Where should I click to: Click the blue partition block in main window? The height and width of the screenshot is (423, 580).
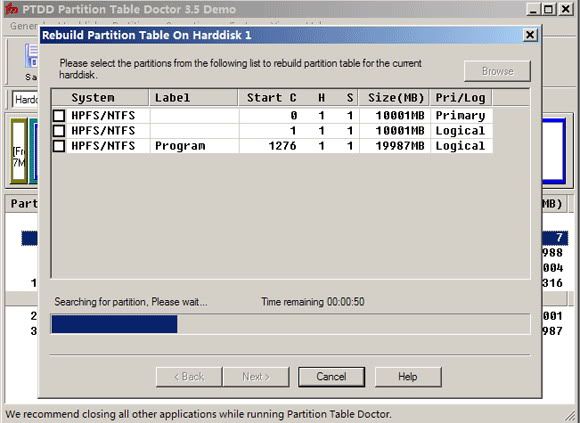pos(554,151)
